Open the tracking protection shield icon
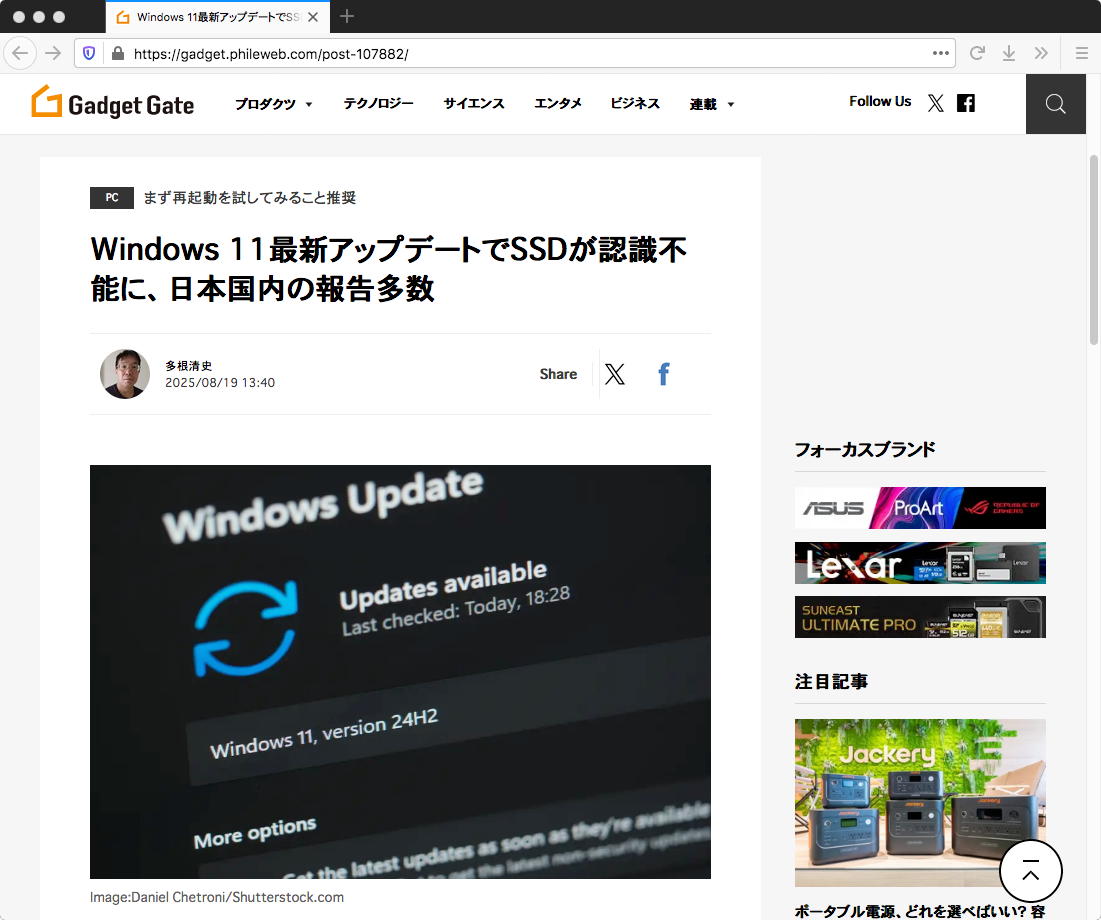This screenshot has height=920, width=1101. tap(89, 53)
